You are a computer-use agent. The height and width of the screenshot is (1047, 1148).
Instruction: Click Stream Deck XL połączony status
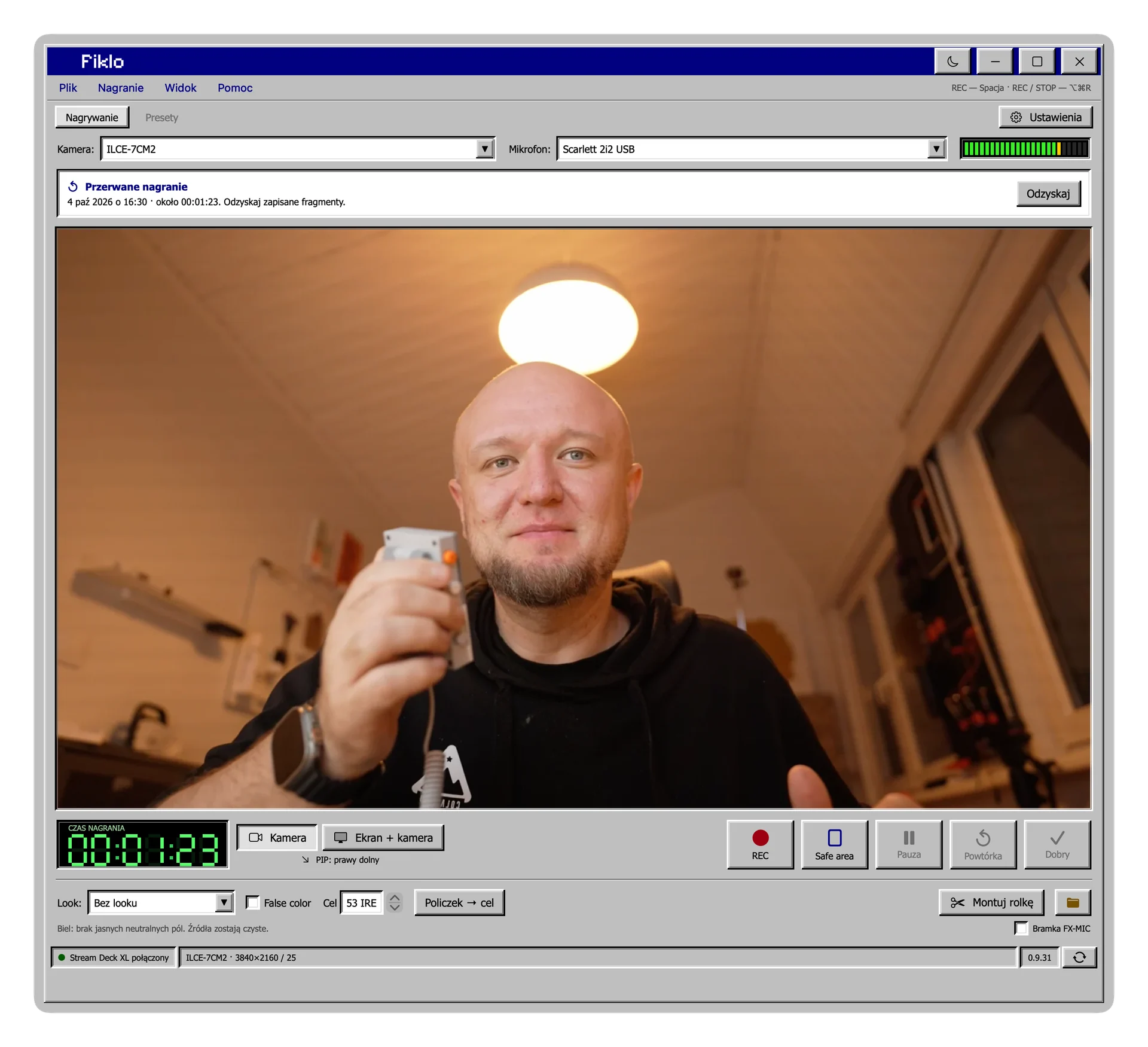tap(114, 957)
